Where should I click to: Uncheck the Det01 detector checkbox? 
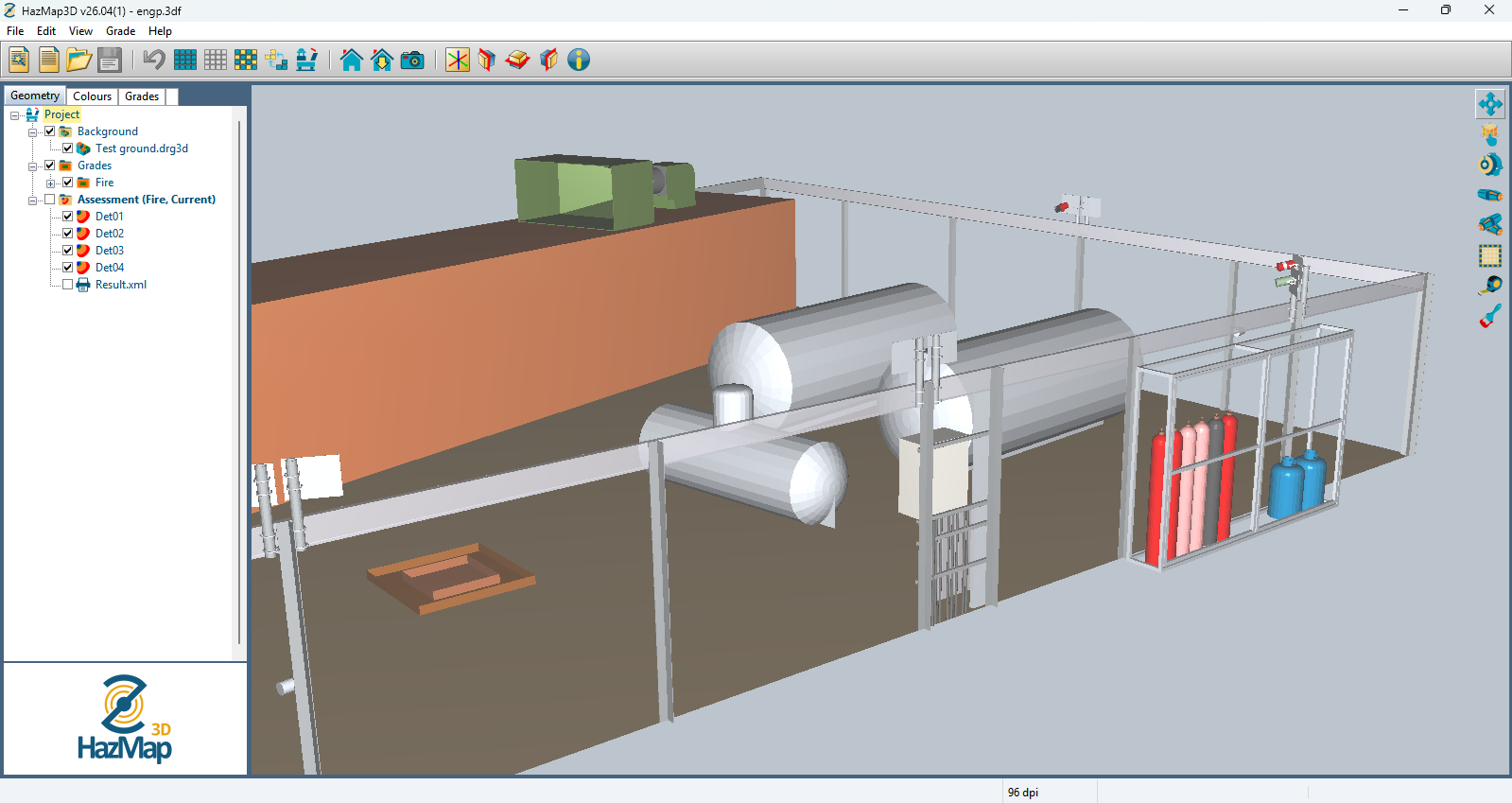point(68,217)
